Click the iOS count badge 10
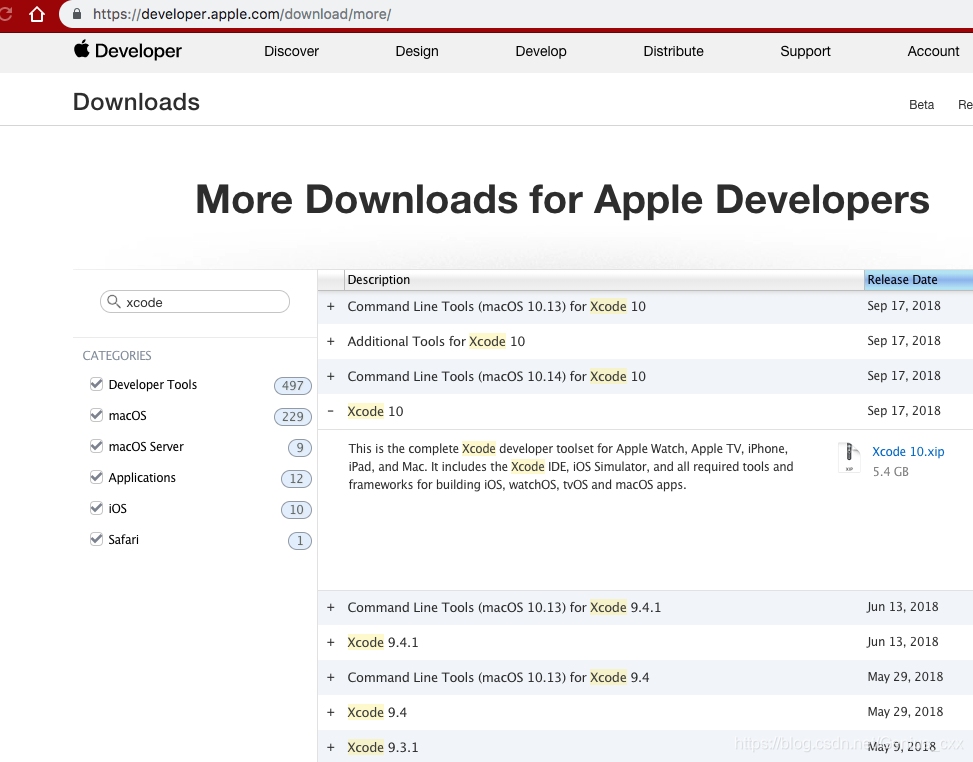Image resolution: width=973 pixels, height=762 pixels. point(297,509)
